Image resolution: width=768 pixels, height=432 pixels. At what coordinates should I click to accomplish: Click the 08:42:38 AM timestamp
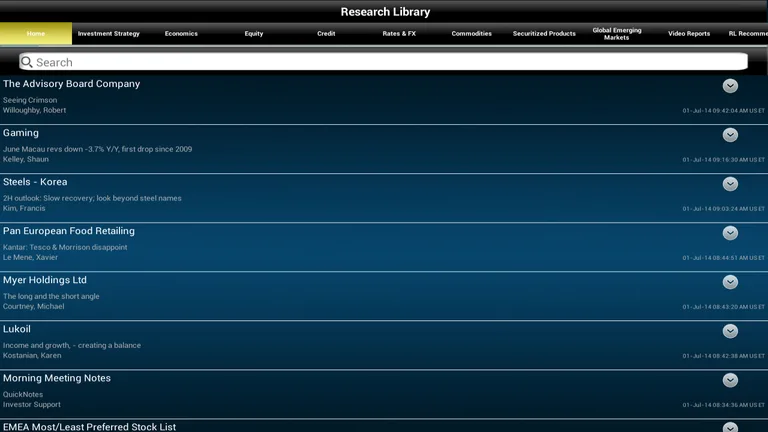pyautogui.click(x=723, y=356)
